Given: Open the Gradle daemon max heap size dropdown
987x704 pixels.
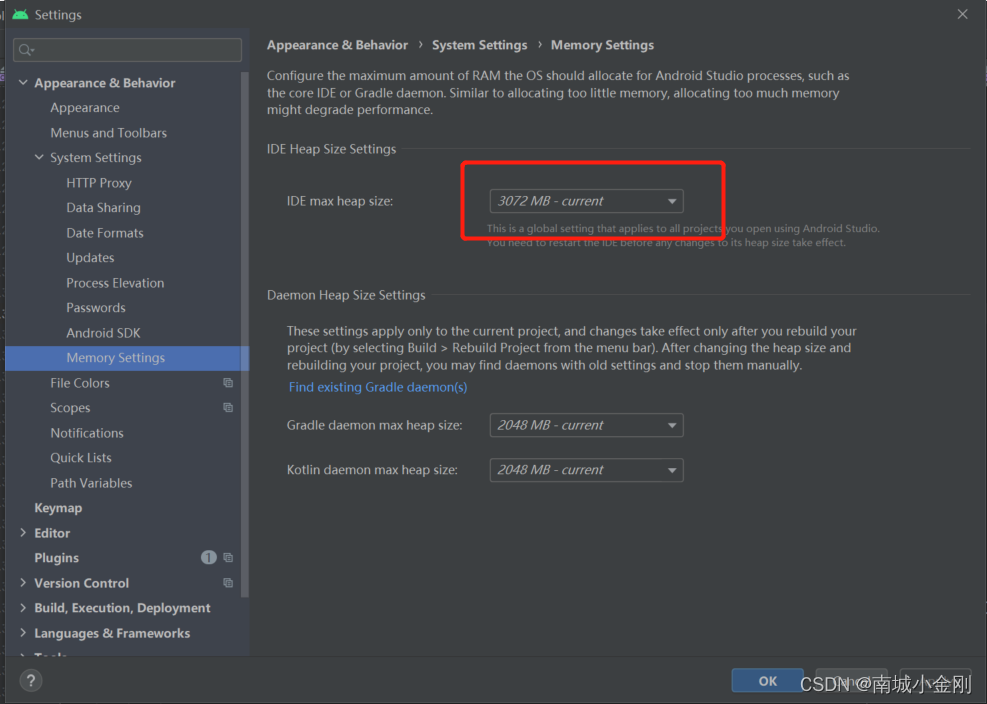Looking at the screenshot, I should tap(586, 425).
